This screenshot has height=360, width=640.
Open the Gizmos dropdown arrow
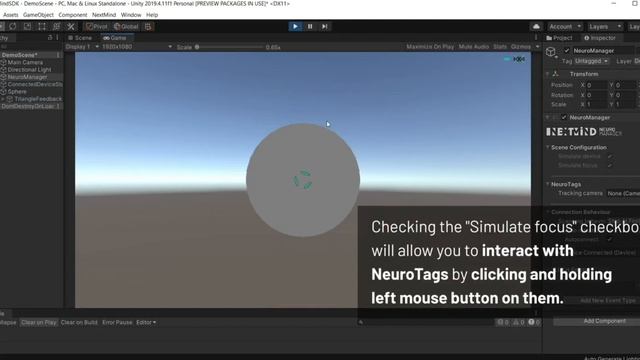tap(538, 47)
